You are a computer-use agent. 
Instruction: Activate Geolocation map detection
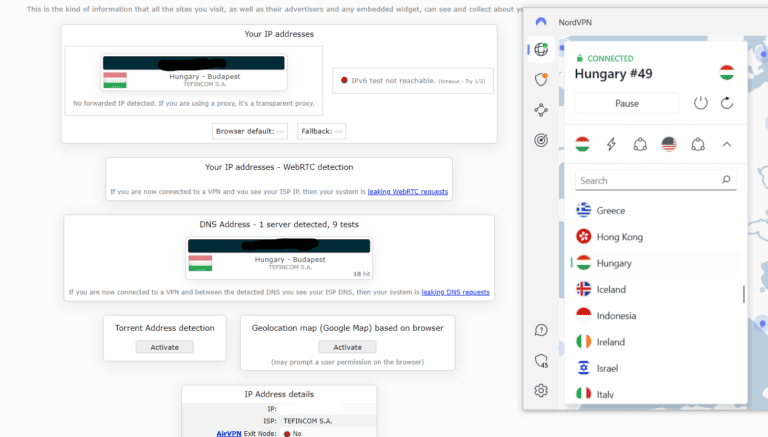point(347,347)
